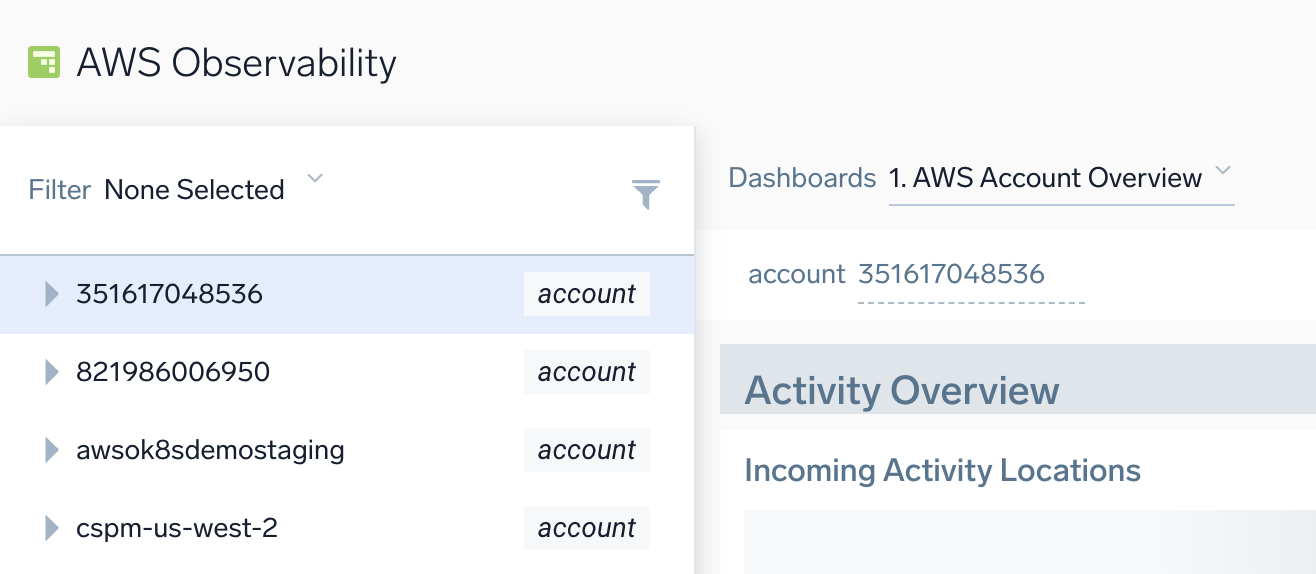Screen dimensions: 1316x574
Task: Open the Filter None Selected dropdown
Action: [x=315, y=180]
